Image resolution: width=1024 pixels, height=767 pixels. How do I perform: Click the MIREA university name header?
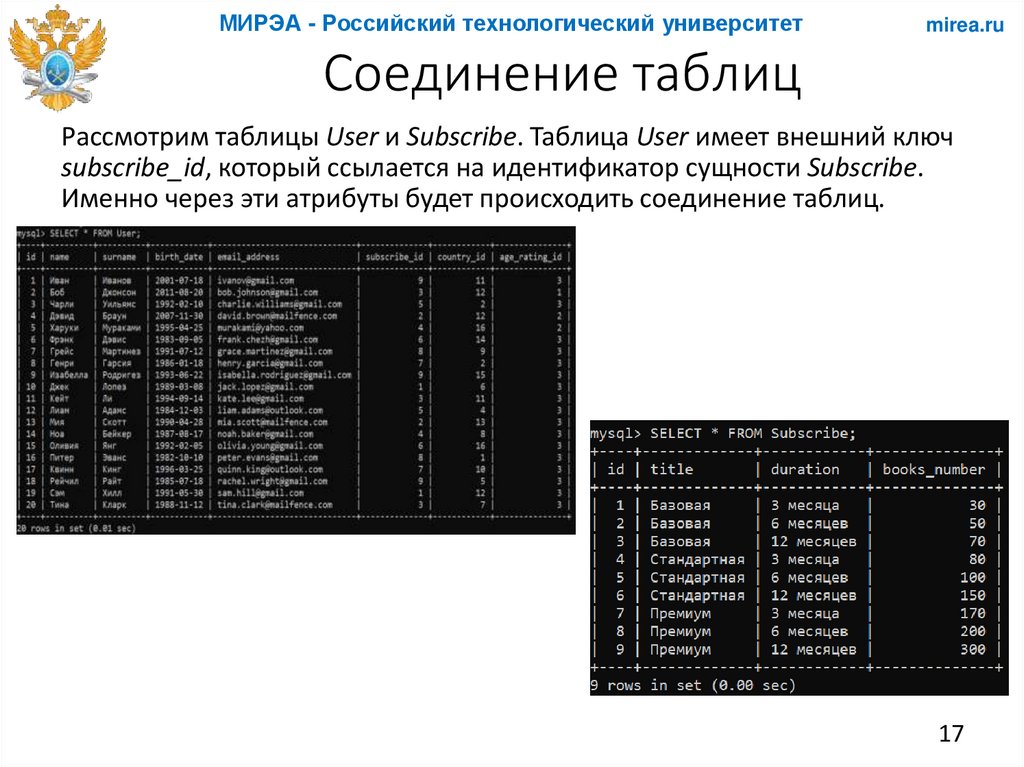(x=511, y=25)
